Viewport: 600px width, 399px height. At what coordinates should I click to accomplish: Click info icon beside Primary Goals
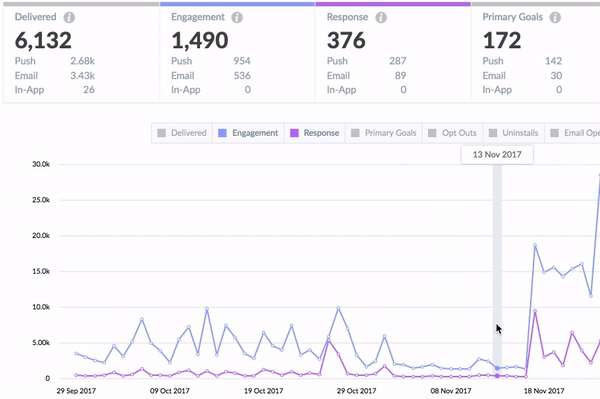555,17
